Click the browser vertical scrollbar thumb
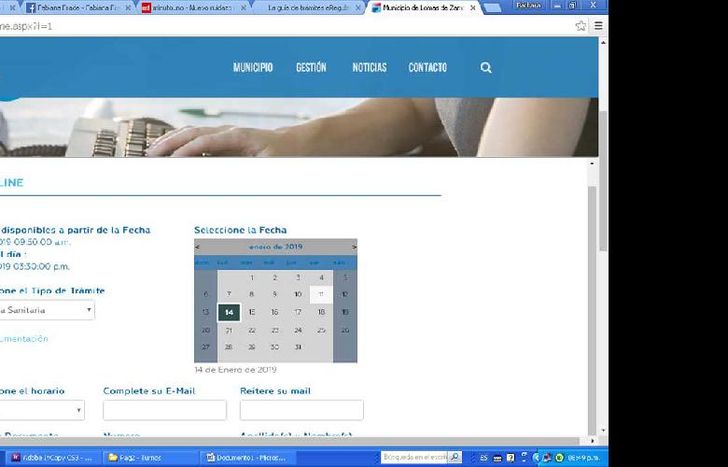This screenshot has height=467, width=728. coord(603,181)
